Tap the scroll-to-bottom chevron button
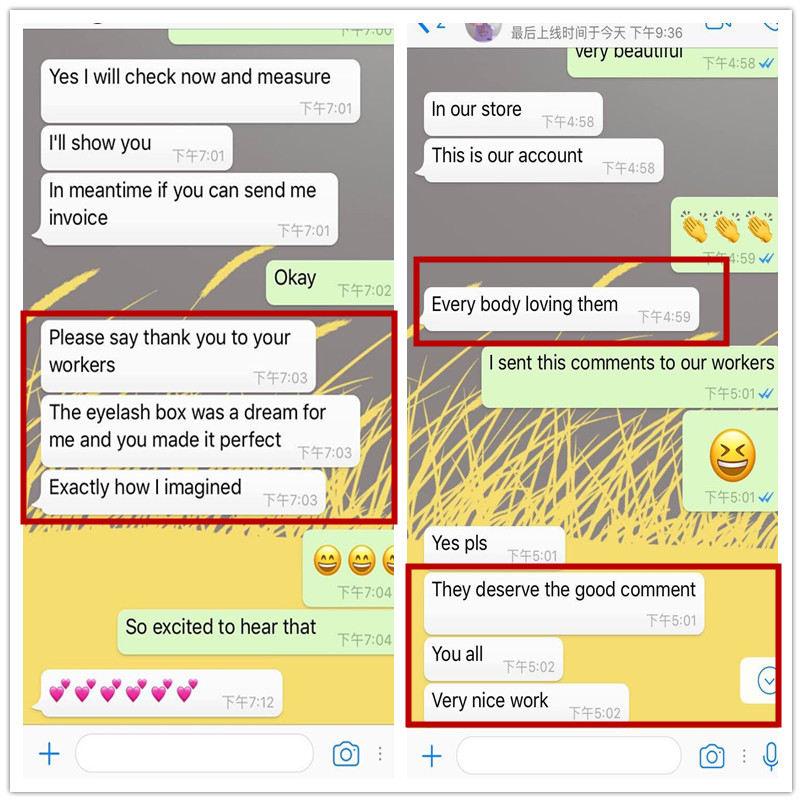 coord(766,681)
